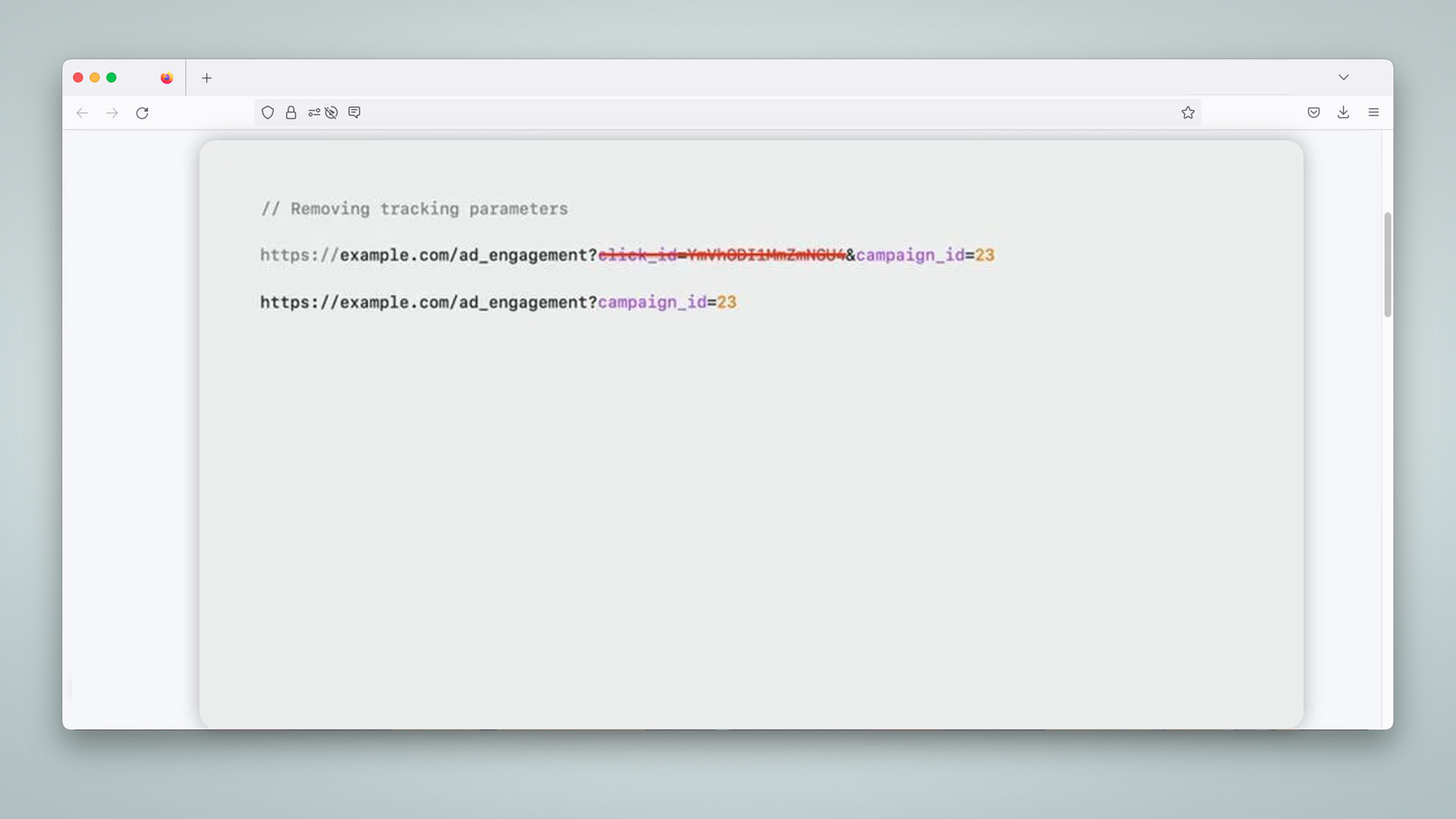
Task: Click "campaign_id=23" in the first URL
Action: pos(925,256)
